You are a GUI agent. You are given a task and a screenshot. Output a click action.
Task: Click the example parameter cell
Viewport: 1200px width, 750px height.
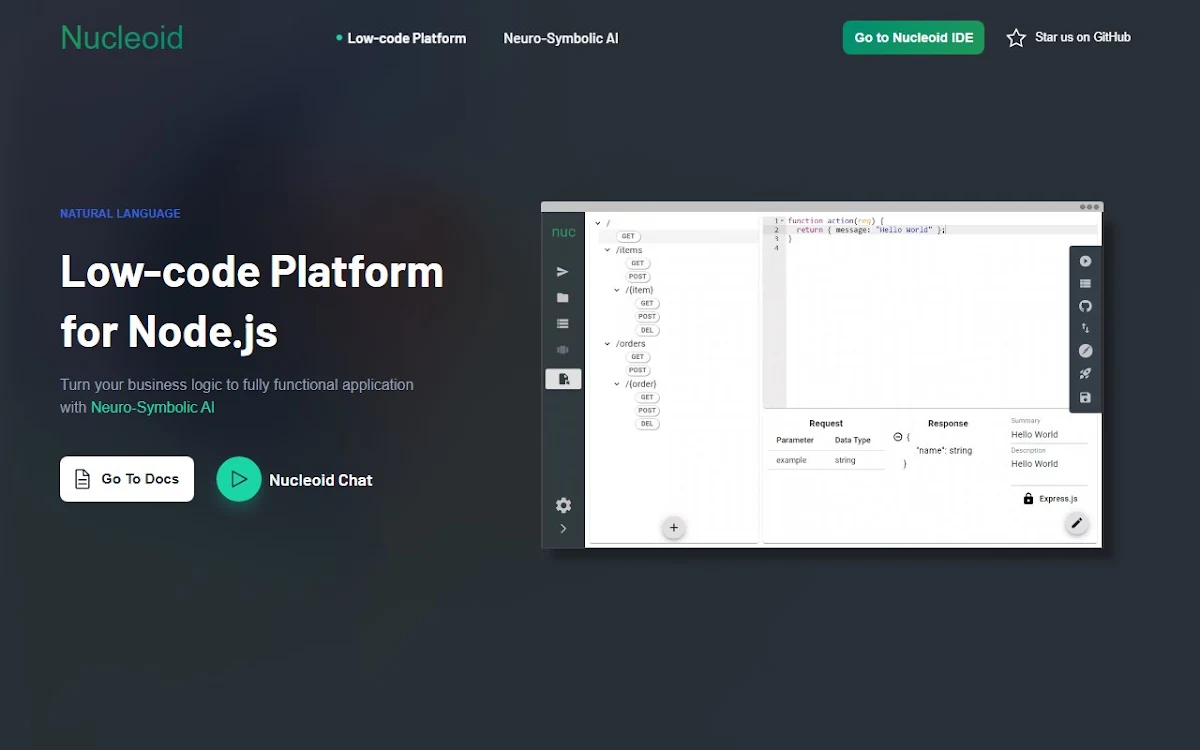791,460
